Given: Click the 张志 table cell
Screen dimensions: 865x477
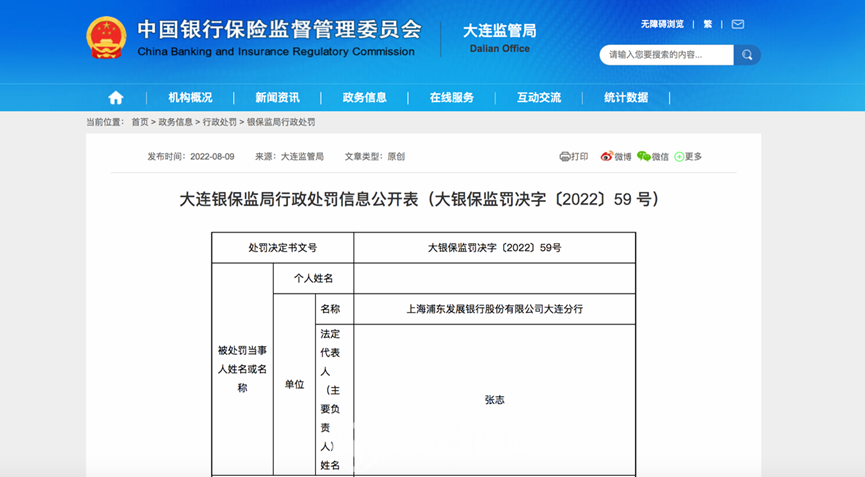Looking at the screenshot, I should (495, 400).
